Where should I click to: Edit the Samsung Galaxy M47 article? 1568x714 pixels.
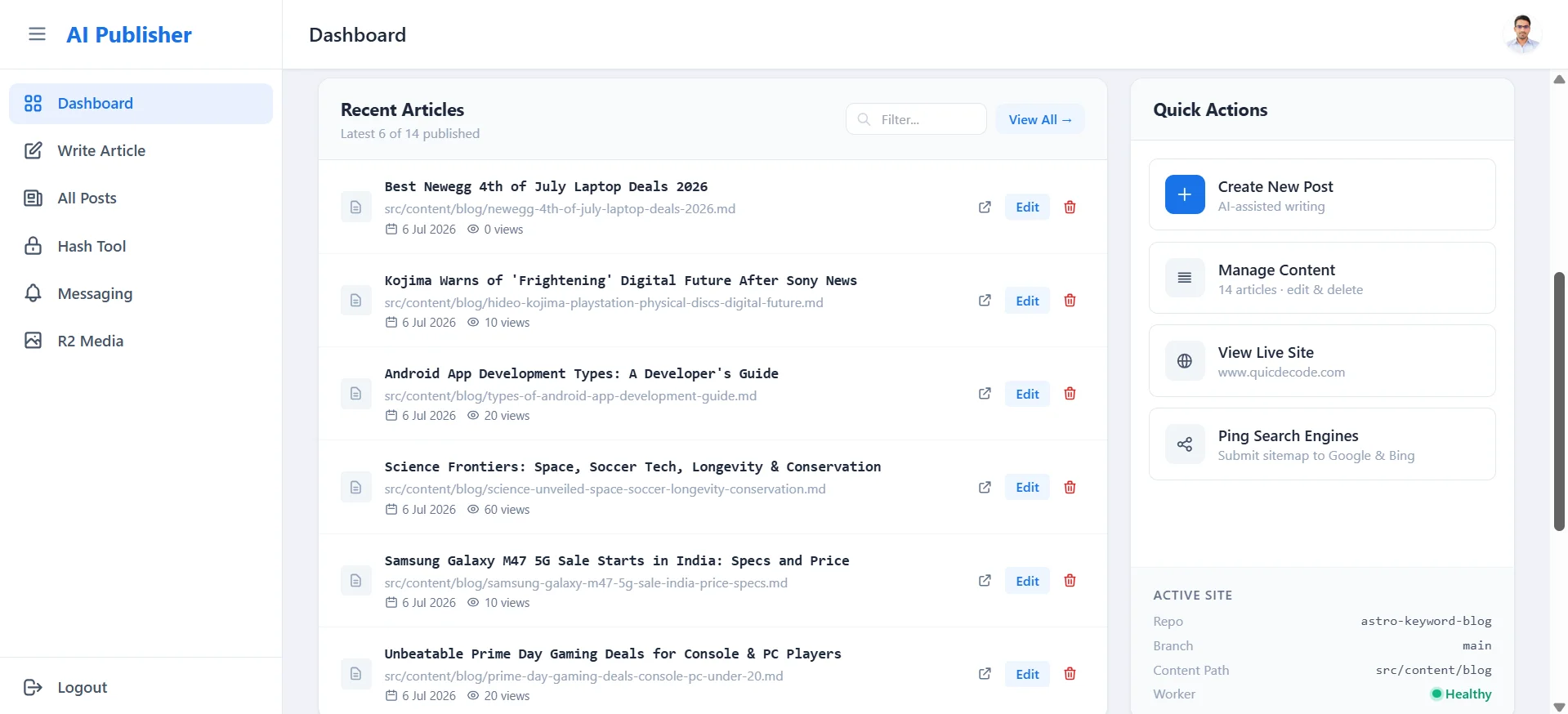pos(1027,581)
